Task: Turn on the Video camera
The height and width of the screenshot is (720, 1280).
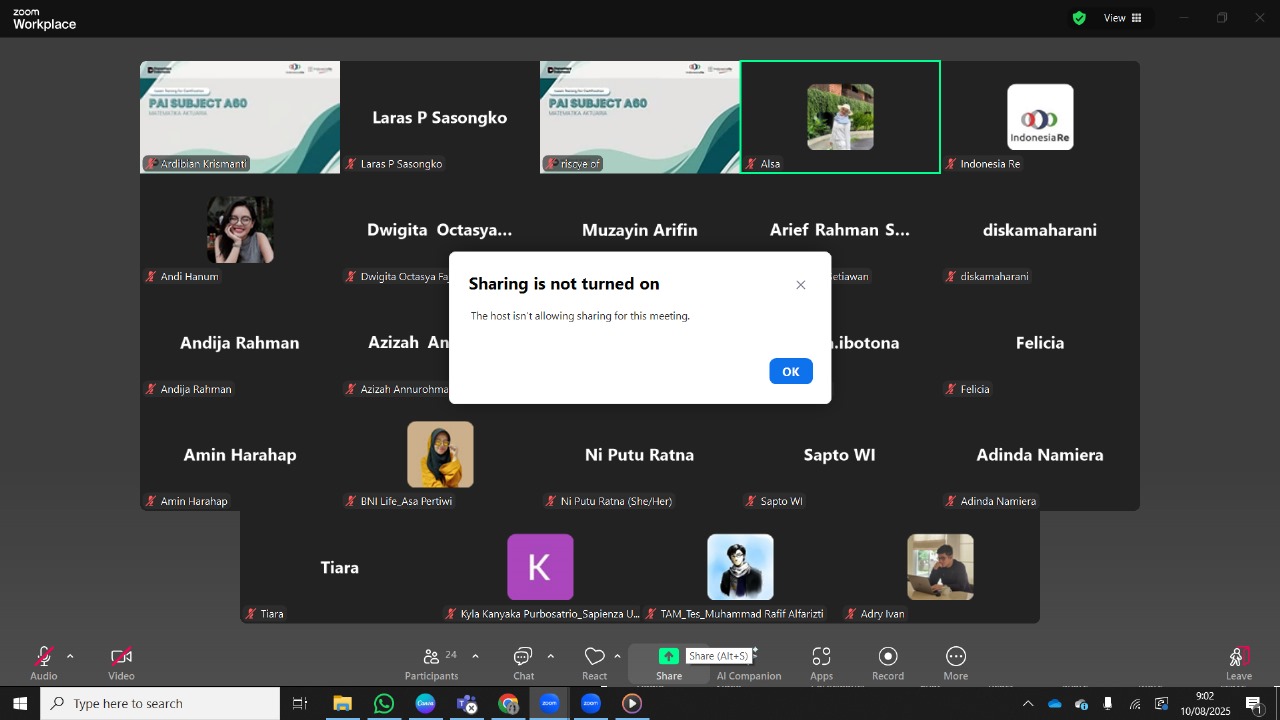Action: coord(121,657)
